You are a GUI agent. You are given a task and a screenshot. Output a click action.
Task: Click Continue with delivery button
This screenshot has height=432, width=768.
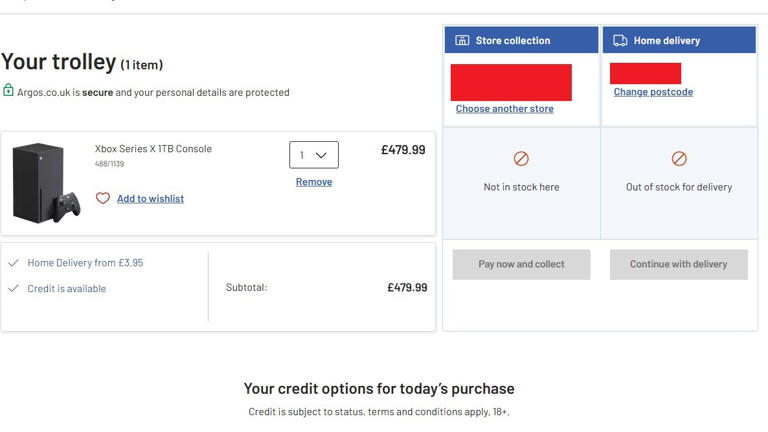click(x=679, y=264)
